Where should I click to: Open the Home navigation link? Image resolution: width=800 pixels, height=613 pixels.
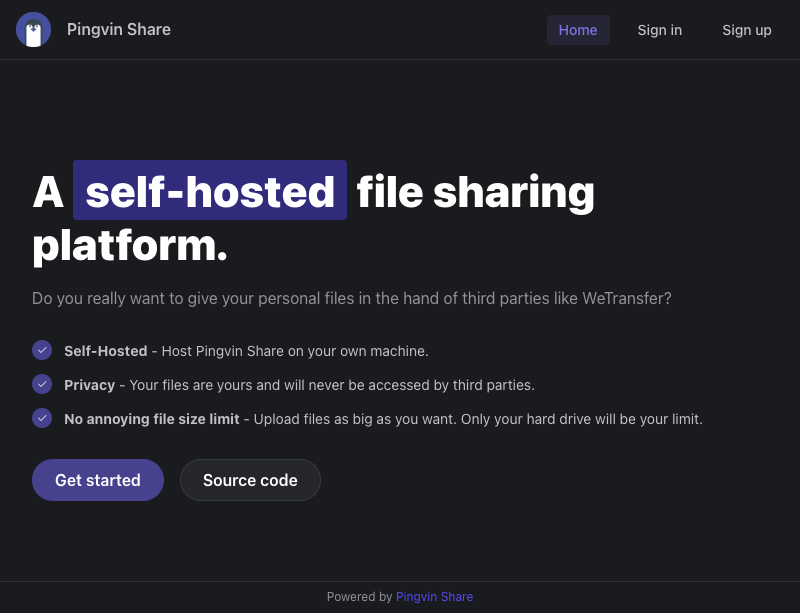pos(578,30)
